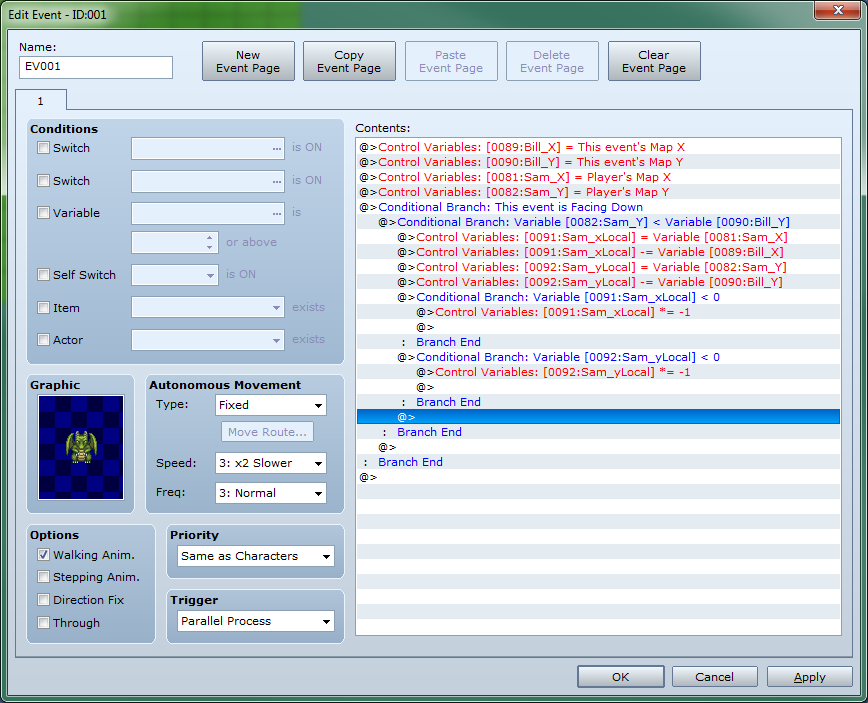The height and width of the screenshot is (703, 868).
Task: Select event page tab 1
Action: tap(41, 101)
